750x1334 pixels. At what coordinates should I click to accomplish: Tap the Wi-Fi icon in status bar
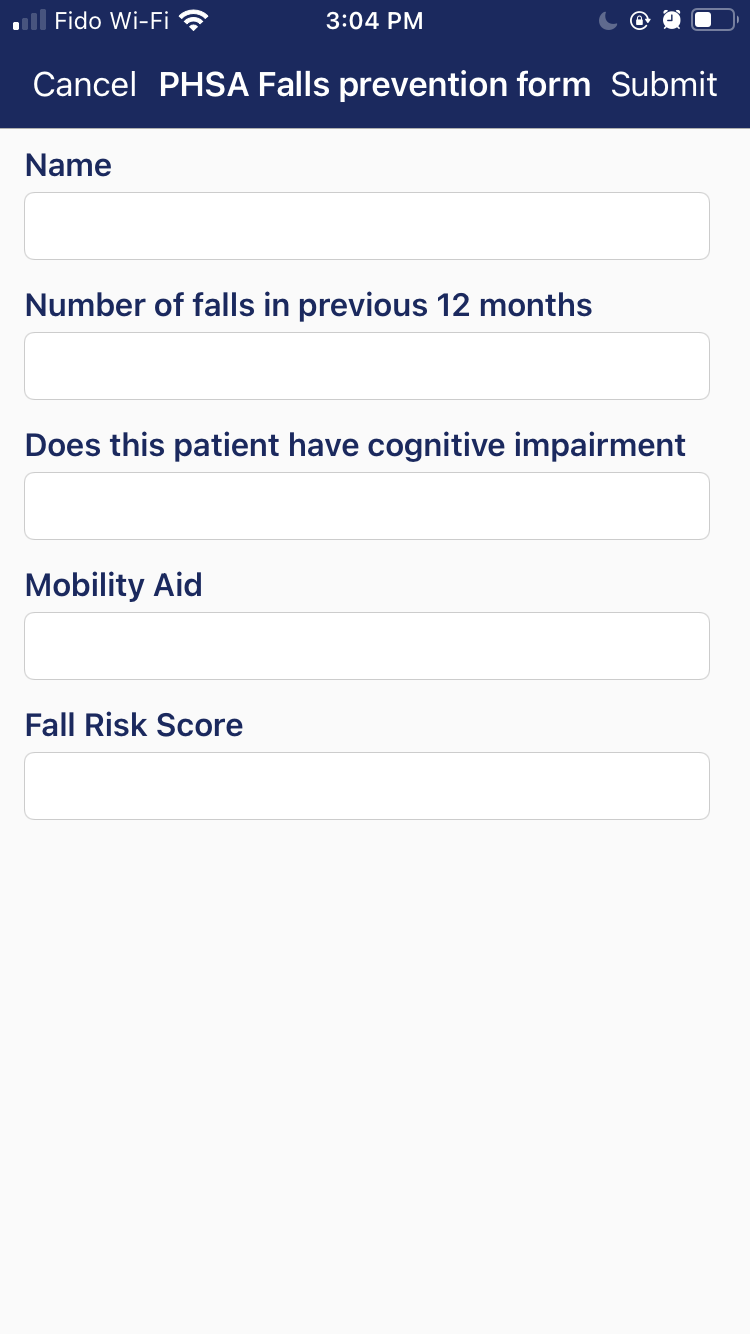(193, 21)
